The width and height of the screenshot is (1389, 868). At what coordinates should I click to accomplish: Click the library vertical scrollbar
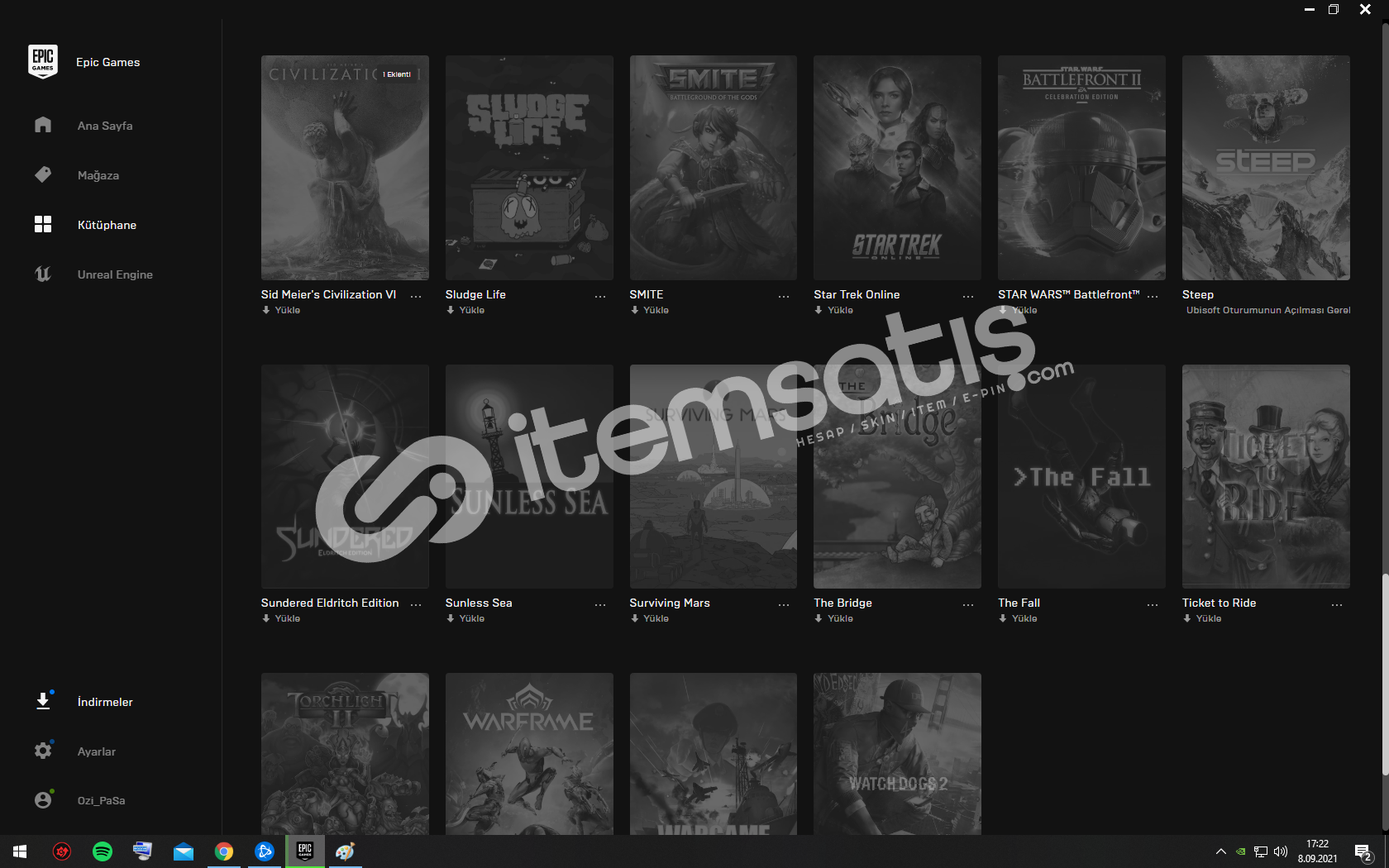click(1385, 674)
